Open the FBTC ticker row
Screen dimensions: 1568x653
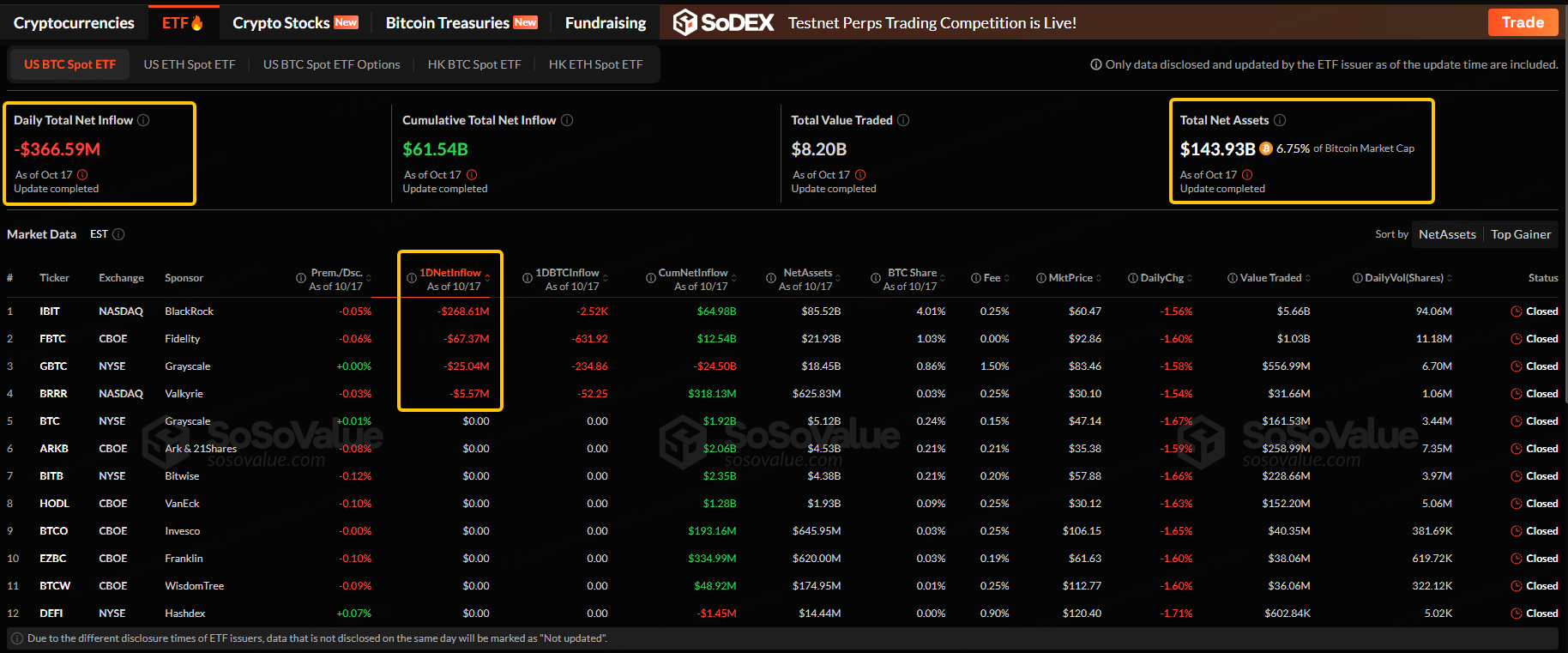[52, 339]
